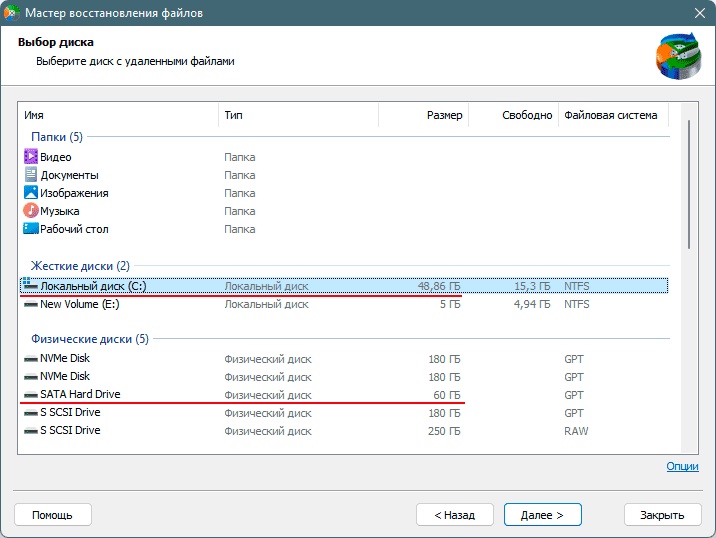Viewport: 716px width, 538px height.
Task: Click the Помощь button
Action: [x=53, y=515]
